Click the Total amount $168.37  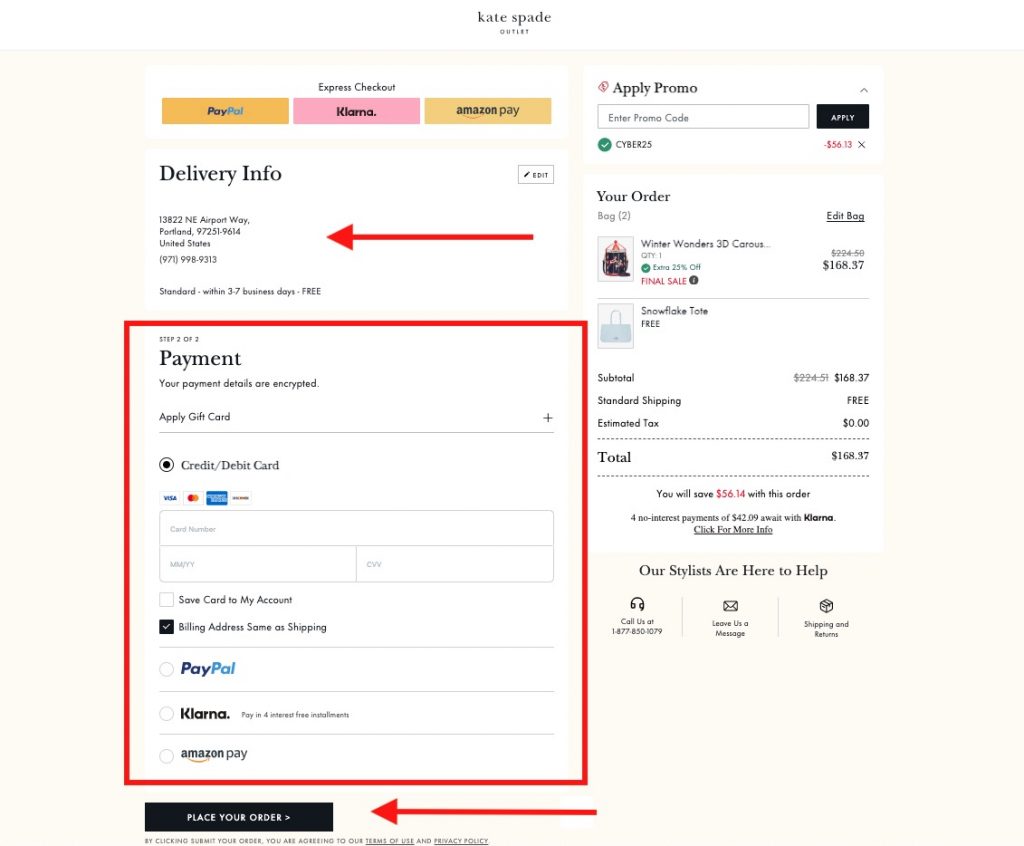tap(850, 455)
